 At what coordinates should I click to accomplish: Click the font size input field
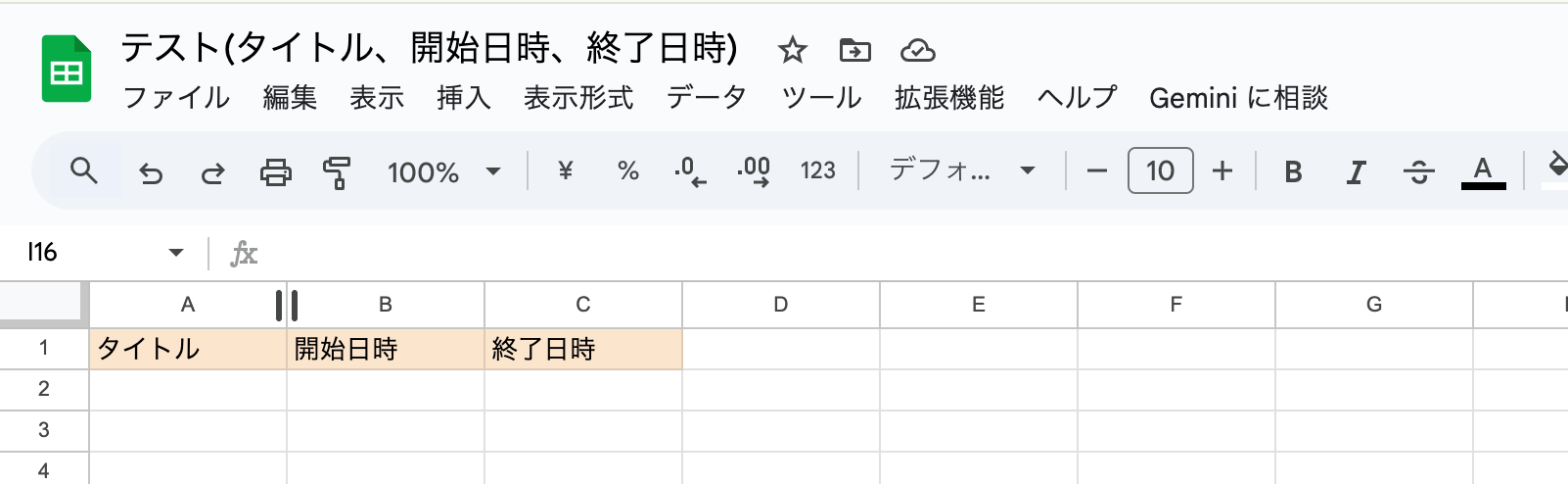click(x=1160, y=171)
